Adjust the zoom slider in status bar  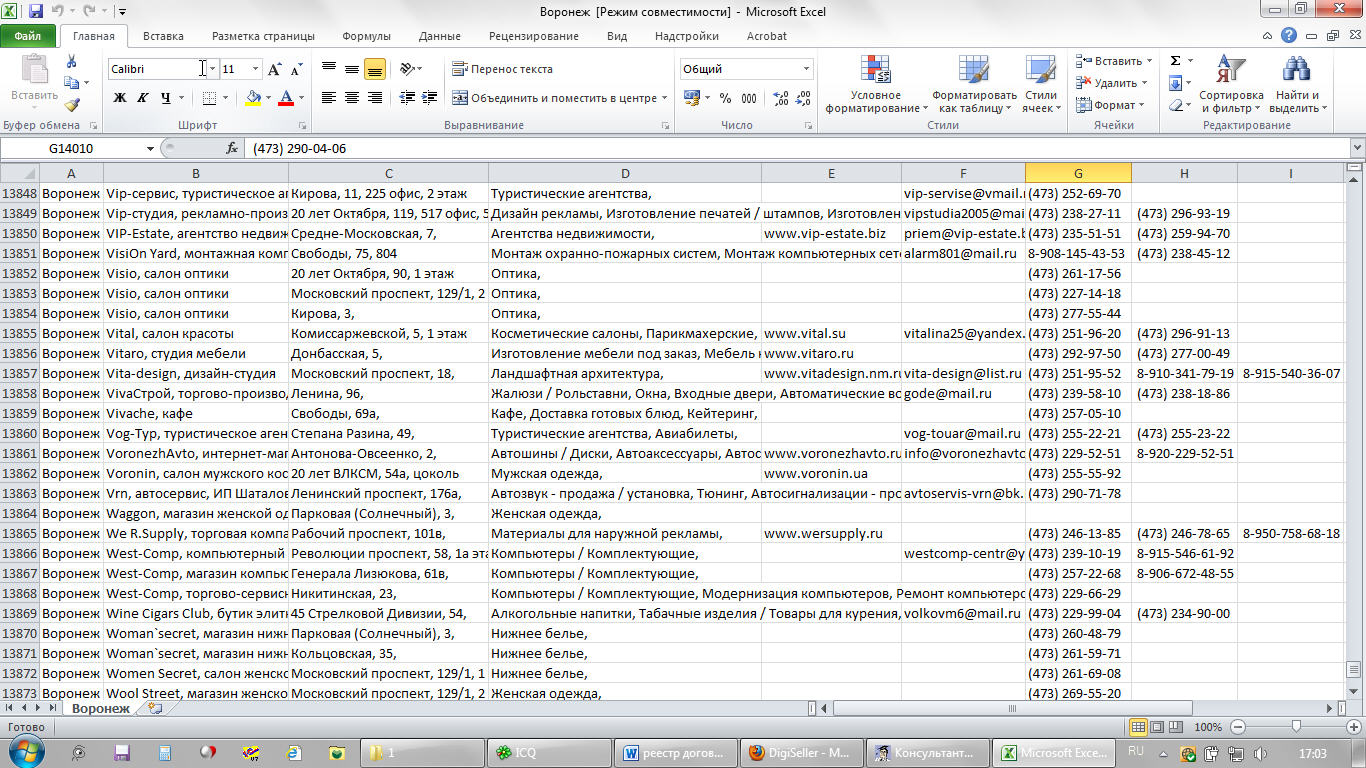[1296, 727]
